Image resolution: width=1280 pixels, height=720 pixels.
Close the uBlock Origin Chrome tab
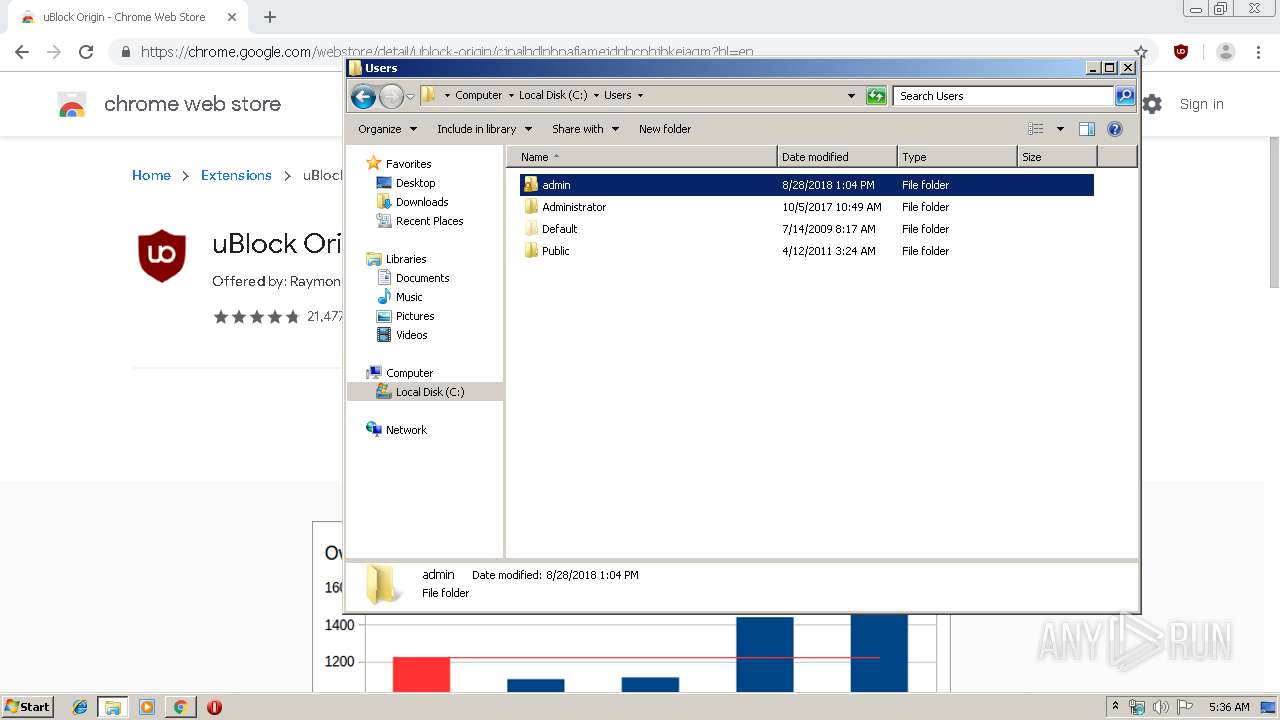[x=232, y=17]
